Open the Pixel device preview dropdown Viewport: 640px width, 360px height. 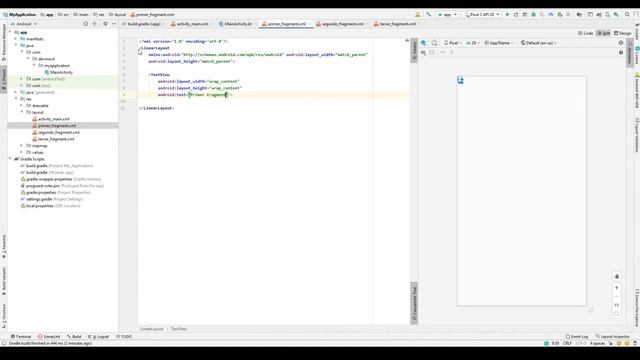453,43
